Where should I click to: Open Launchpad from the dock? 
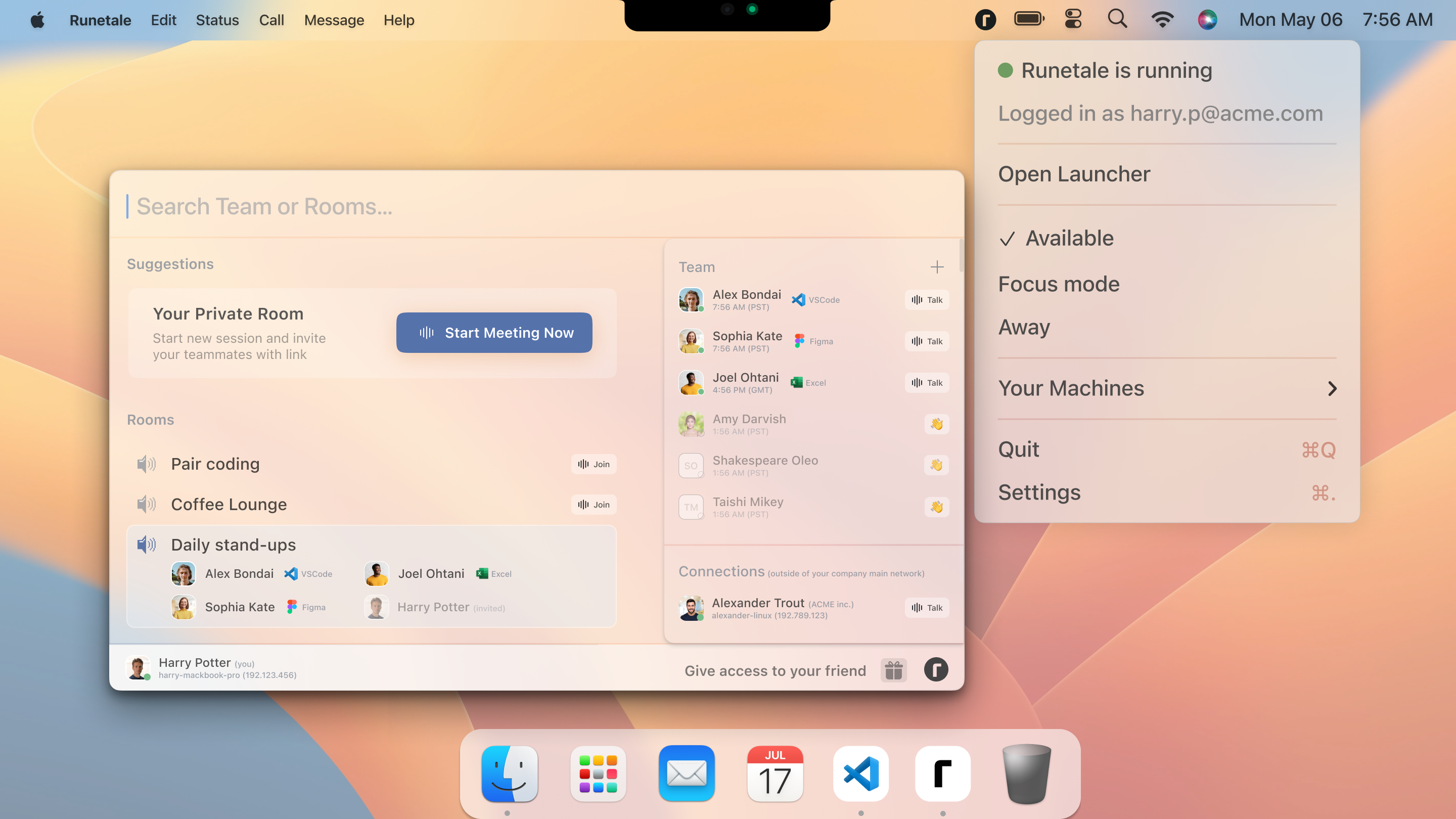click(x=598, y=774)
